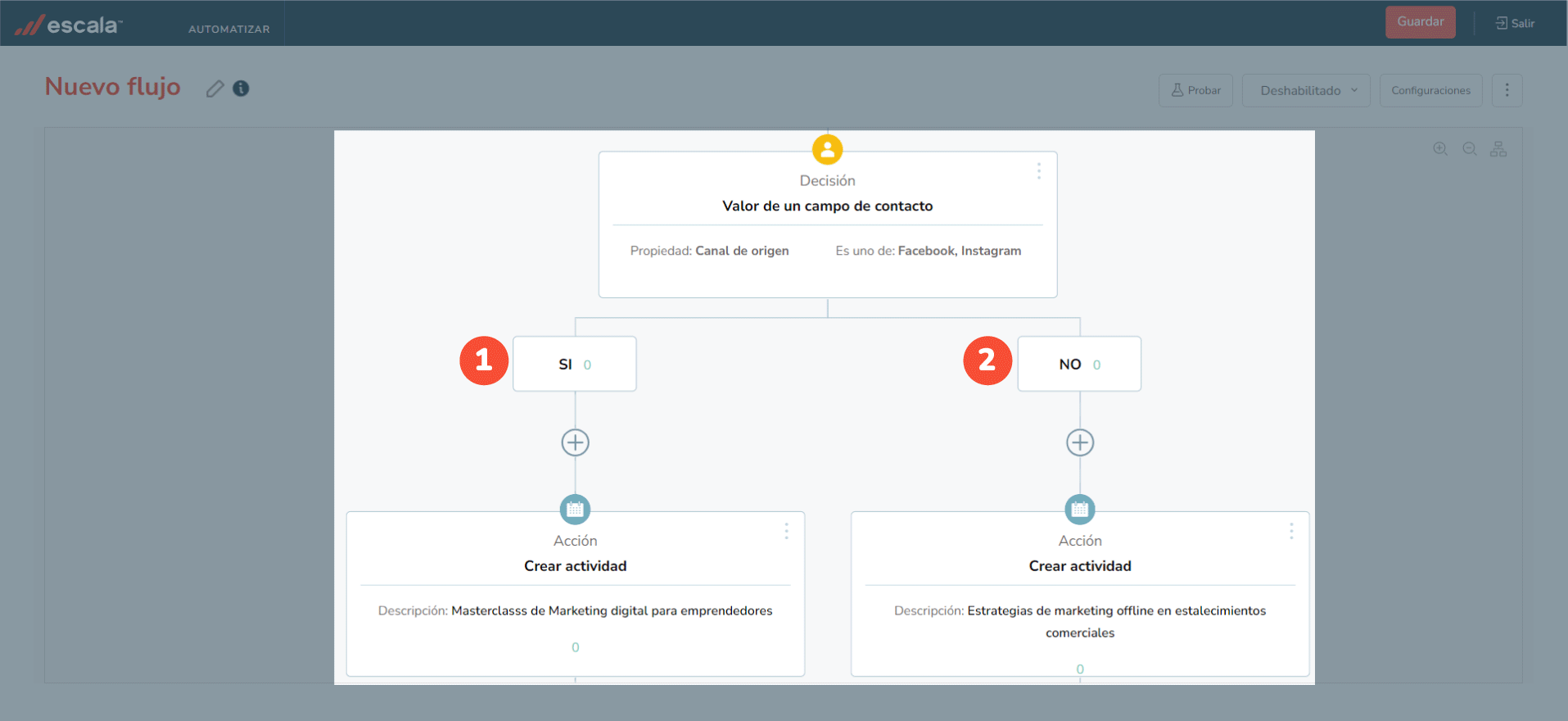Screen dimensions: 1568x721
Task: Select the Decisión node card title
Action: coord(828,206)
